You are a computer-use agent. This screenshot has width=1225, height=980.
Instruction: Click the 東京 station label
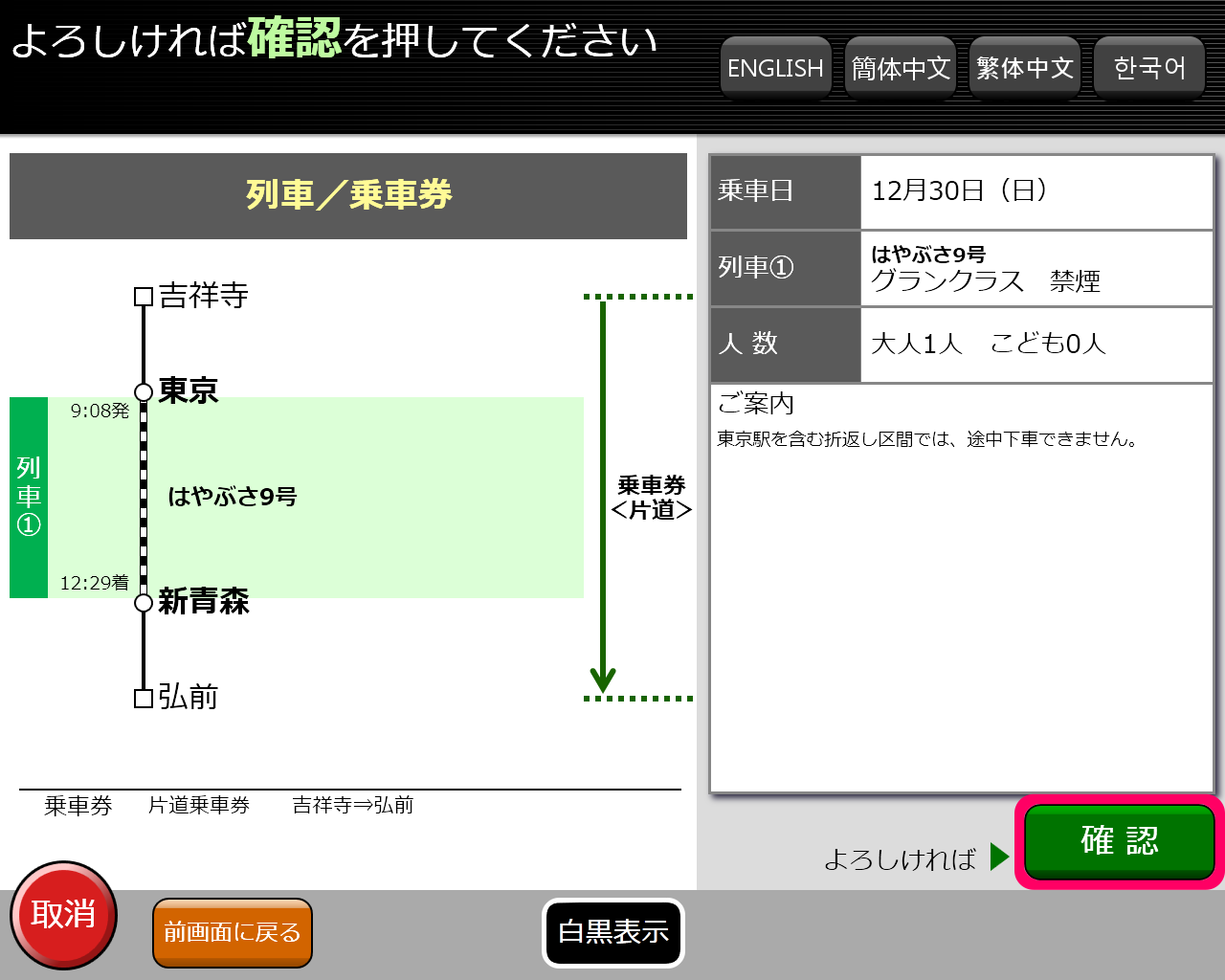click(x=189, y=390)
